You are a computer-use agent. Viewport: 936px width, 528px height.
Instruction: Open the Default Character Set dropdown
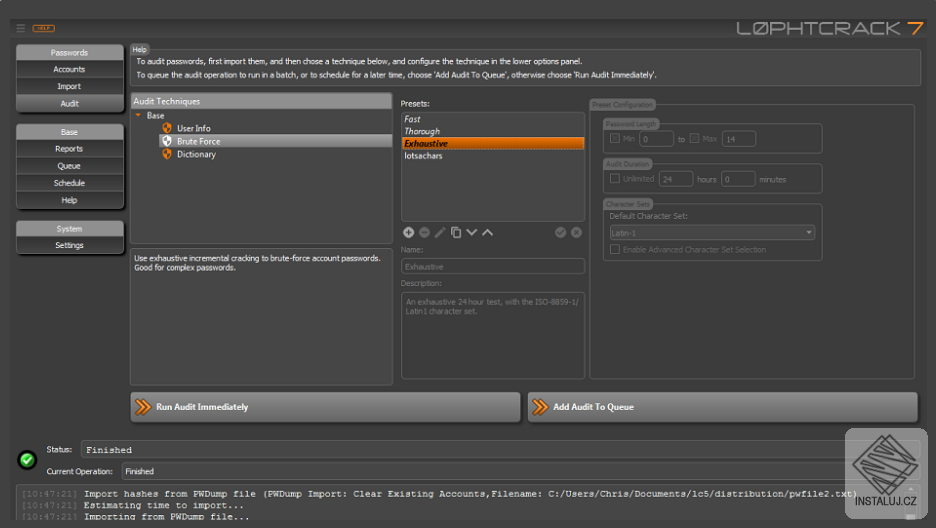711,233
